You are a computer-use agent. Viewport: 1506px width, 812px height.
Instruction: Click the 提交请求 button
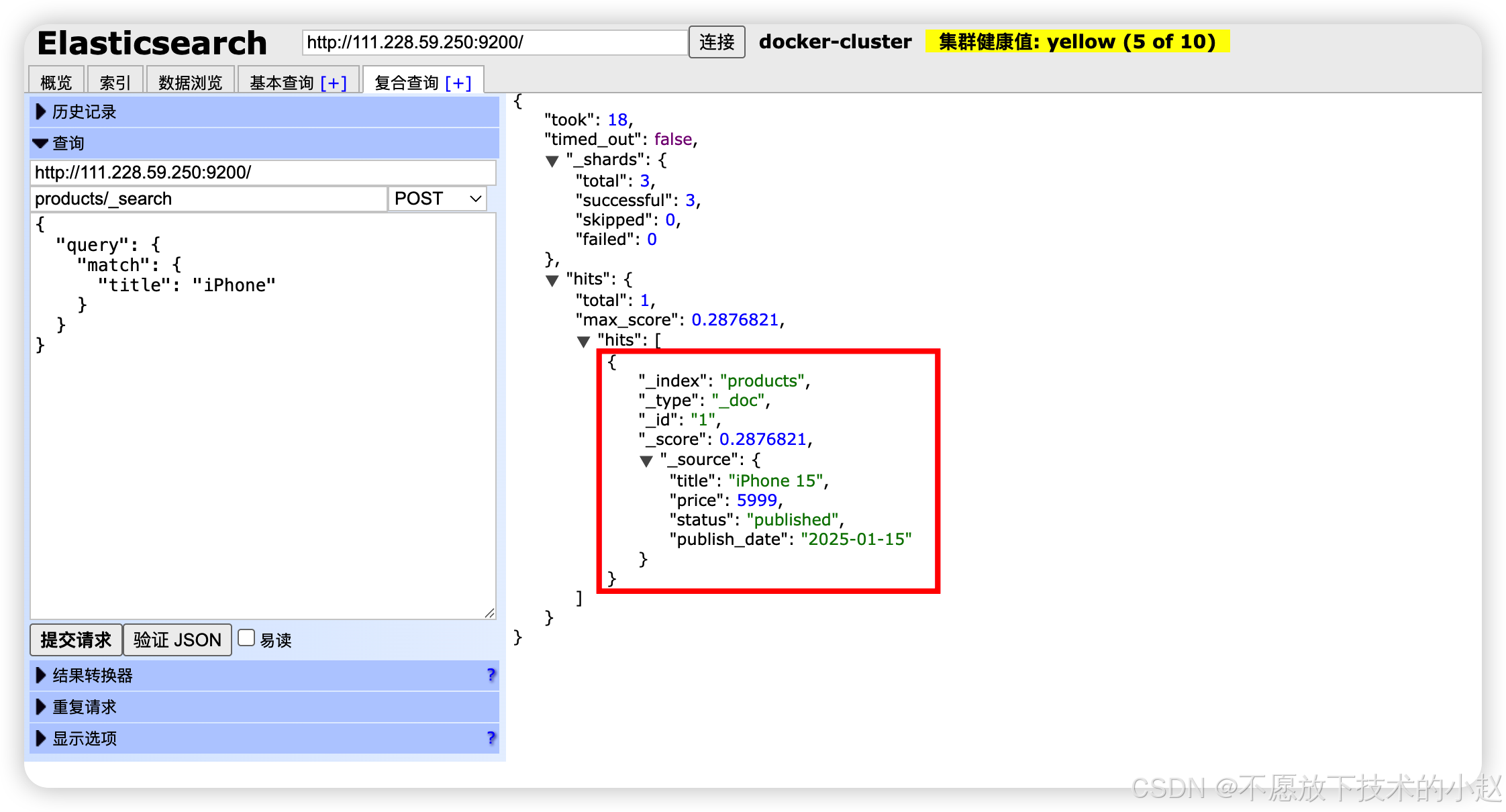coord(76,640)
